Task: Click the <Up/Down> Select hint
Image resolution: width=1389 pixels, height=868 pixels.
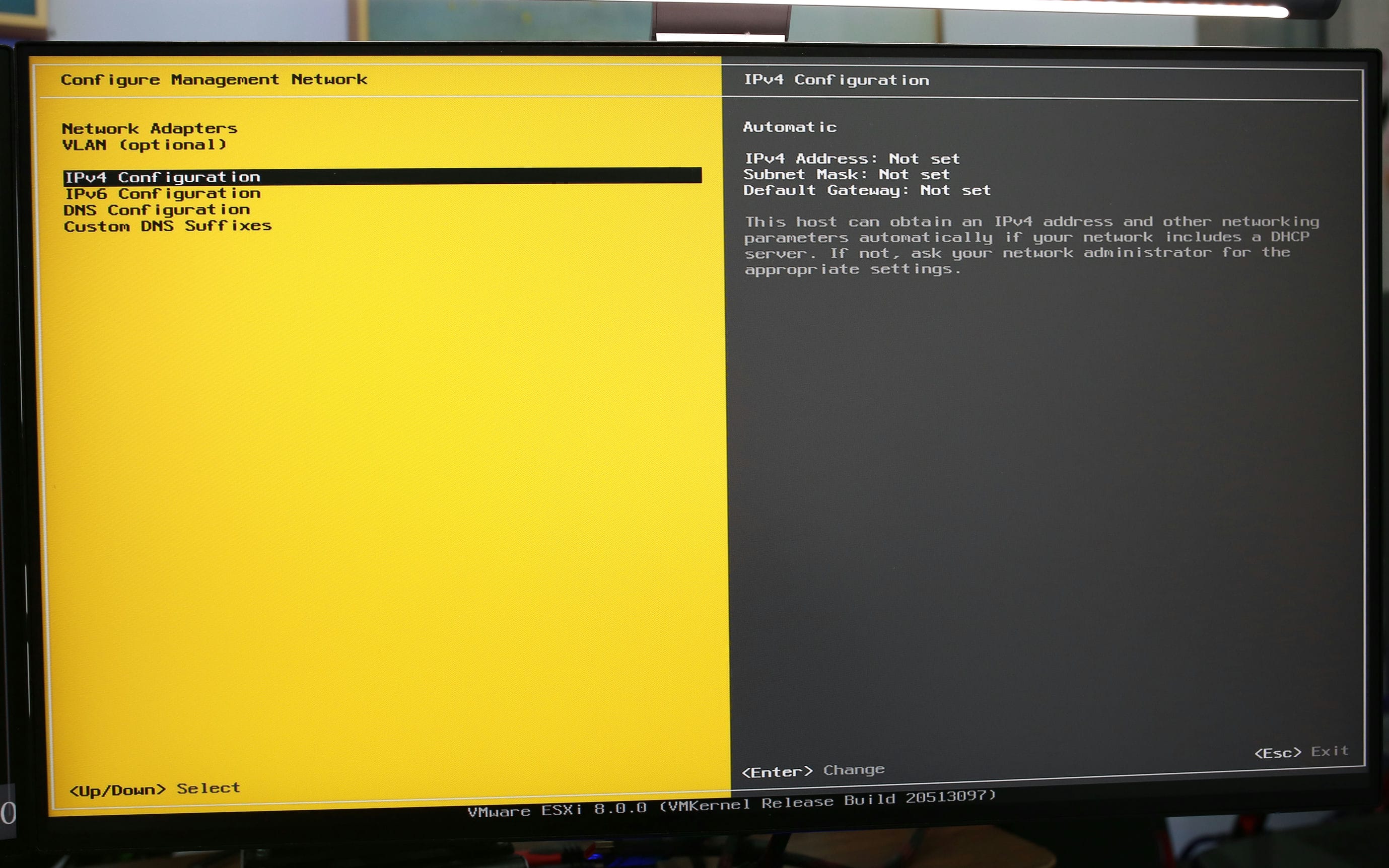Action: (155, 789)
